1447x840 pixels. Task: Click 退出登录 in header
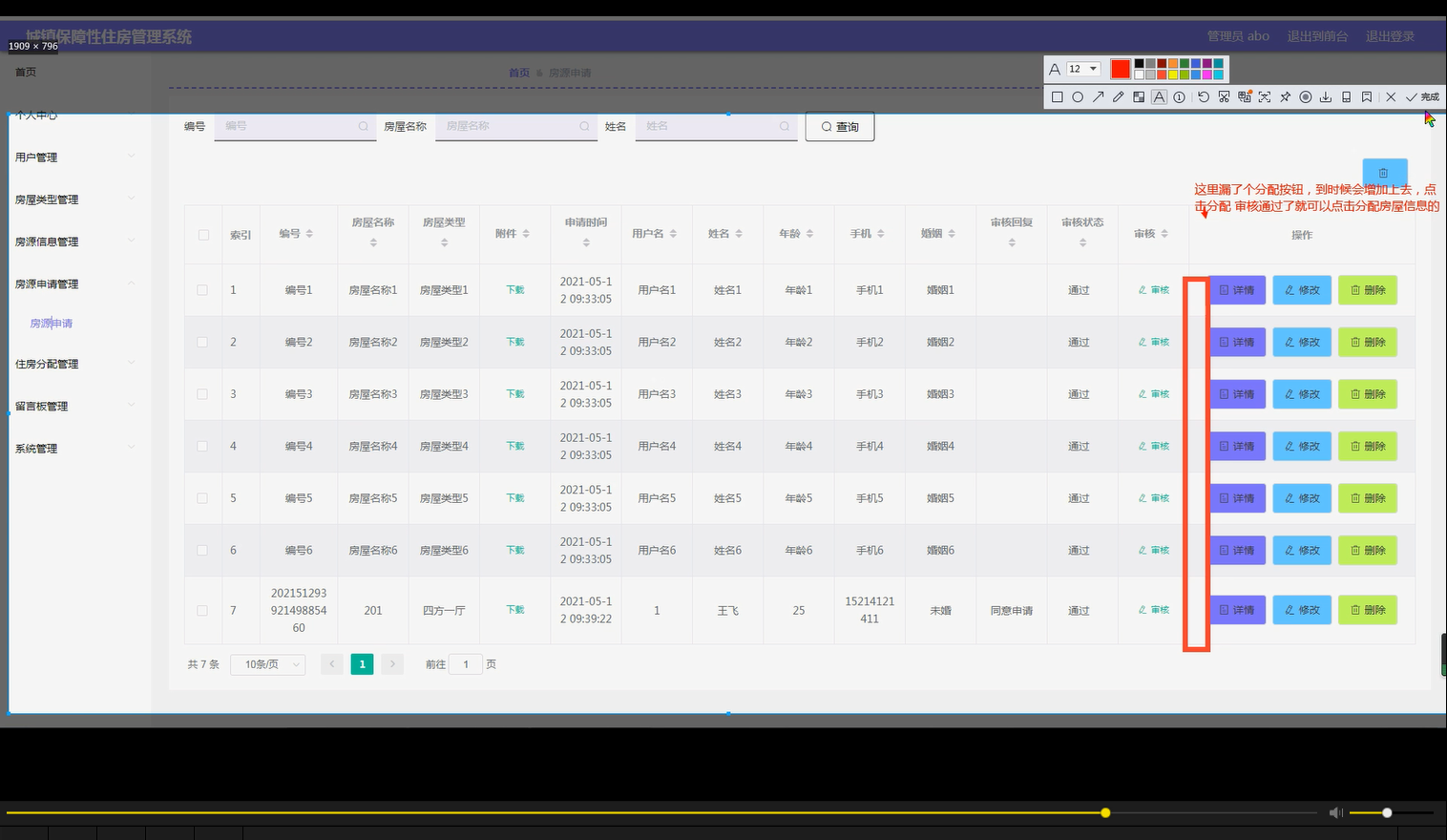click(1390, 36)
